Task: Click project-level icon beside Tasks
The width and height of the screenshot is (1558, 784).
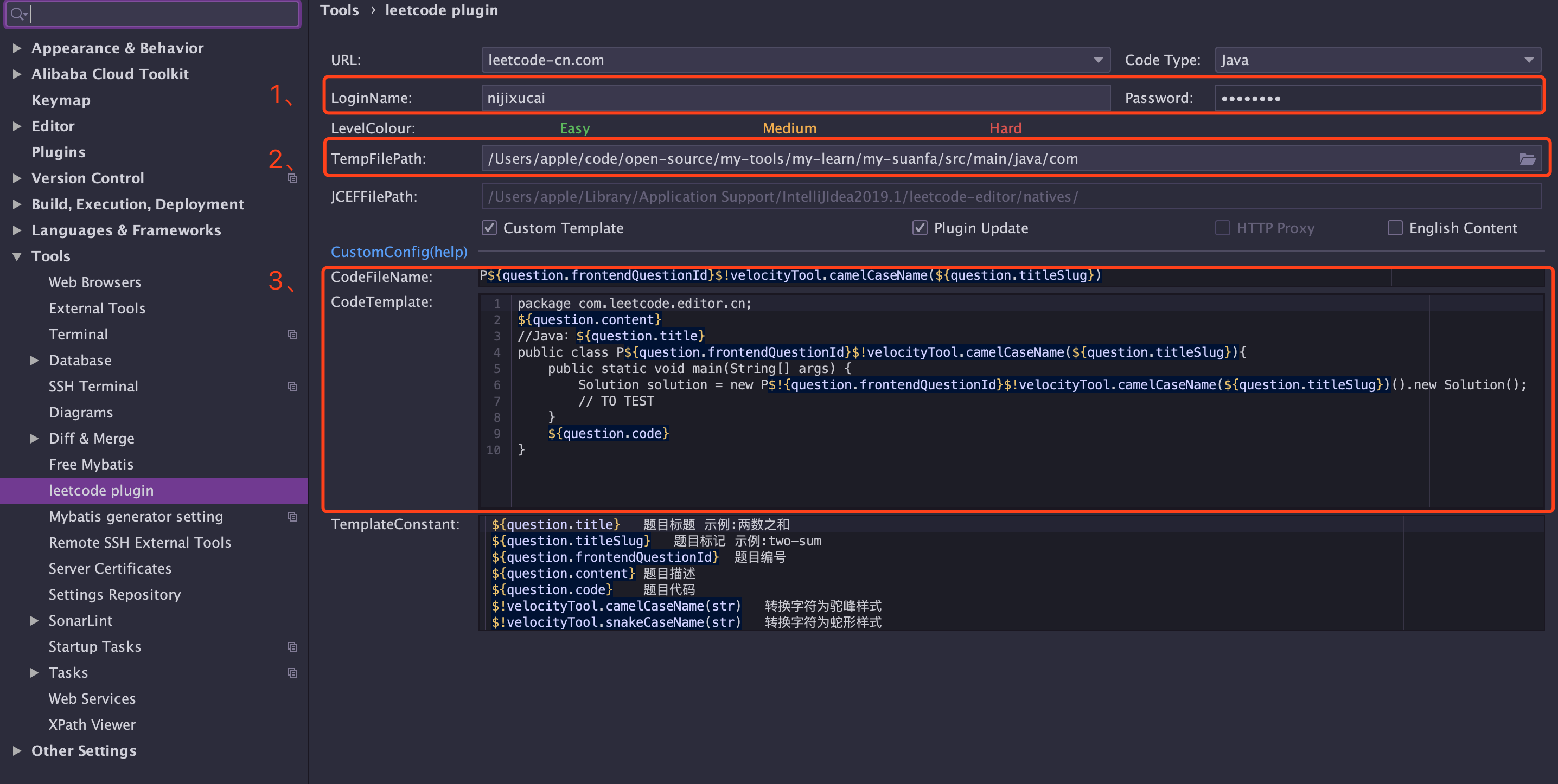Action: 292,672
